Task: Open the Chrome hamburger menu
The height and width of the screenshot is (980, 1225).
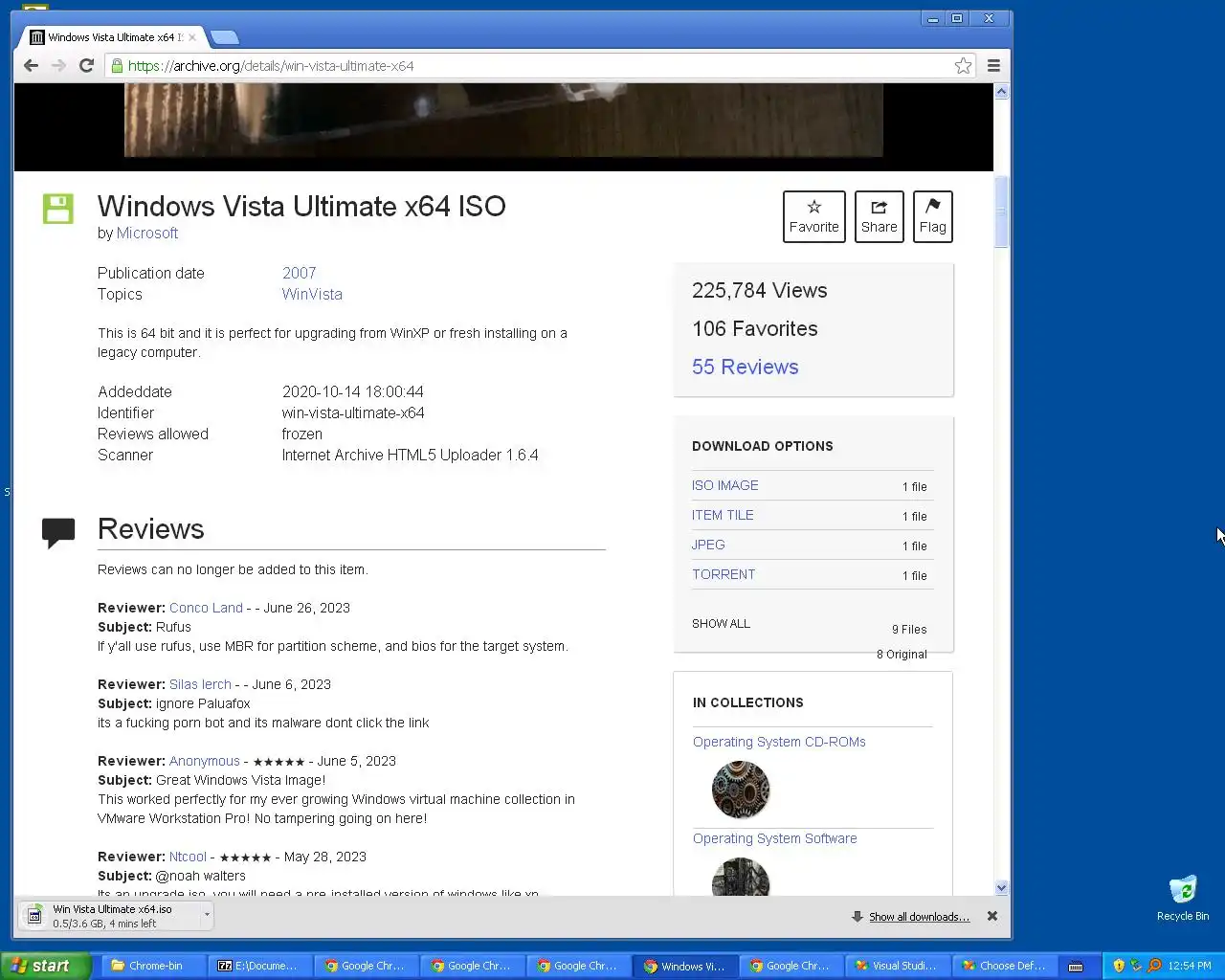Action: click(993, 66)
